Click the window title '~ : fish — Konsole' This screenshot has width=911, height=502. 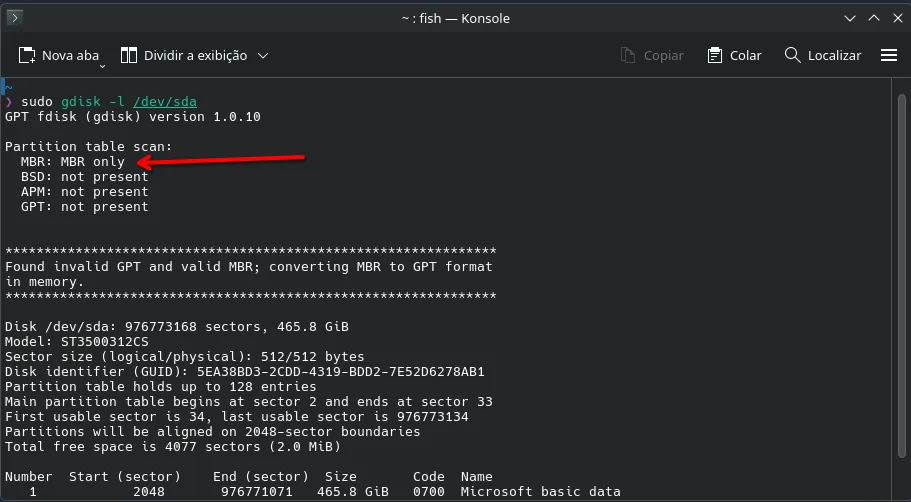(455, 19)
